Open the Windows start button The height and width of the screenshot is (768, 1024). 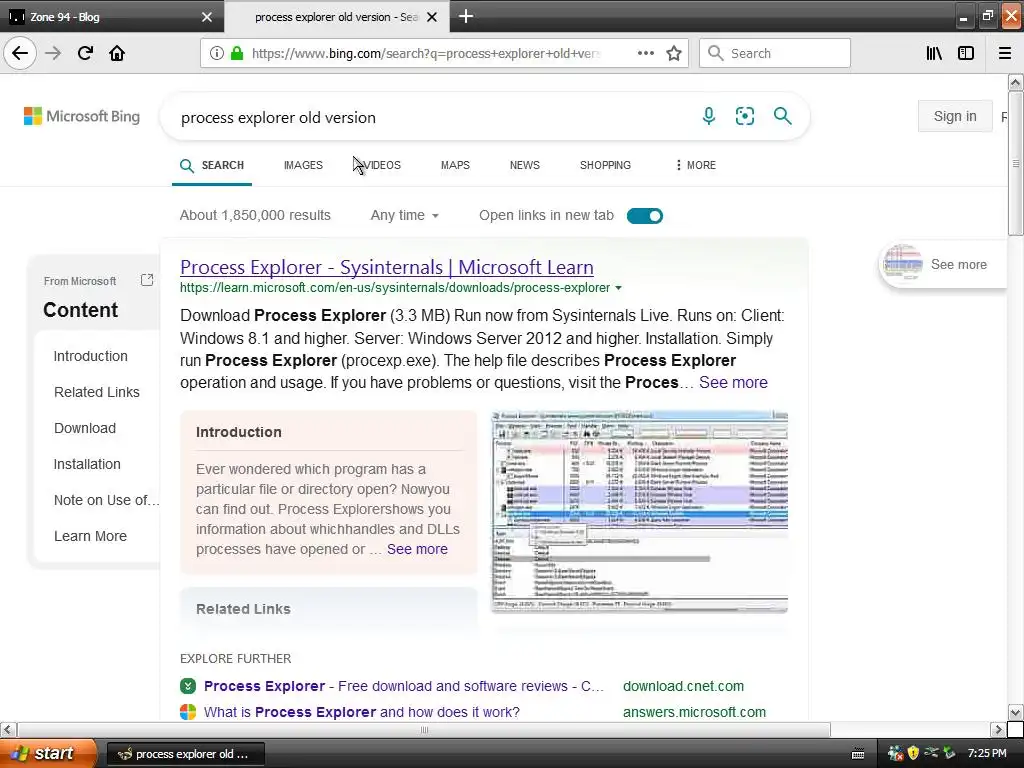pos(48,754)
